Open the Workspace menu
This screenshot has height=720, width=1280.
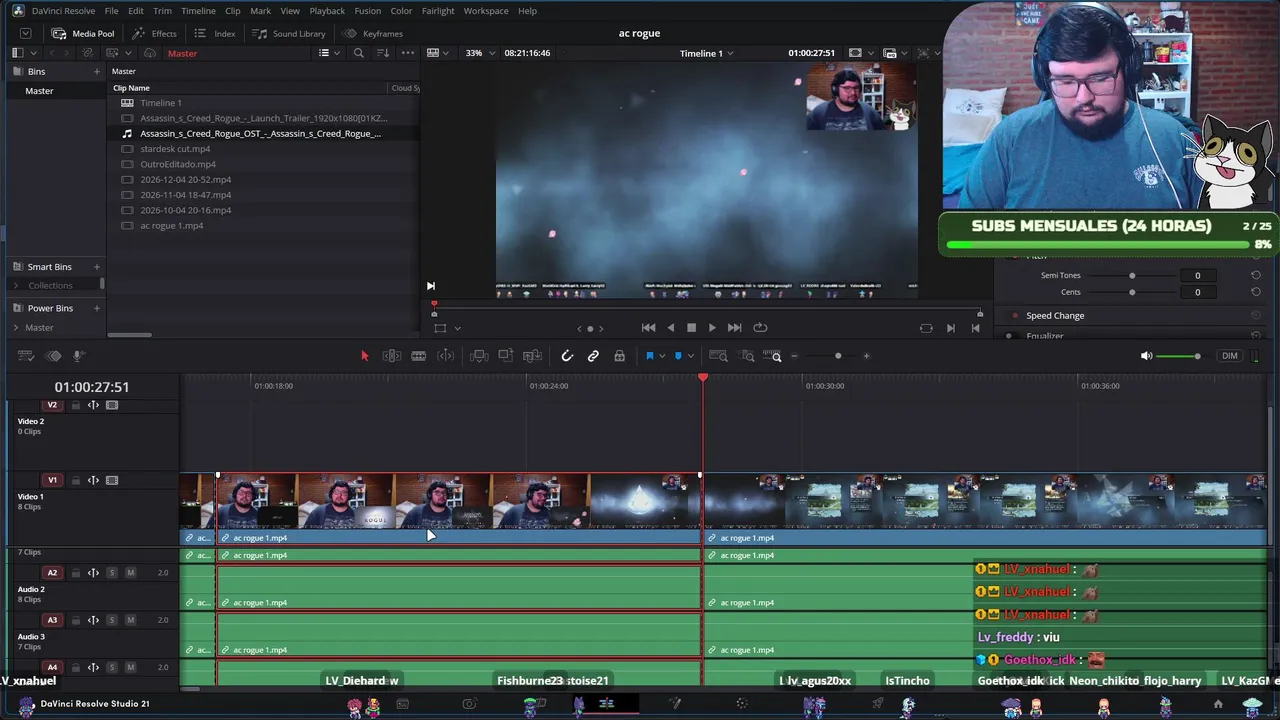click(x=486, y=11)
